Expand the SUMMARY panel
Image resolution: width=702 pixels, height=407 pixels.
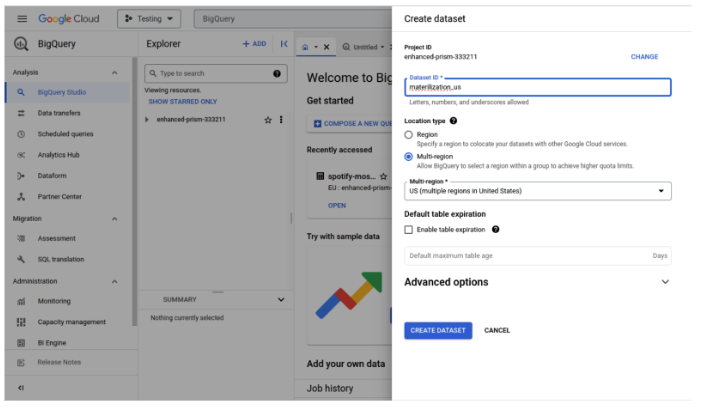pos(281,300)
